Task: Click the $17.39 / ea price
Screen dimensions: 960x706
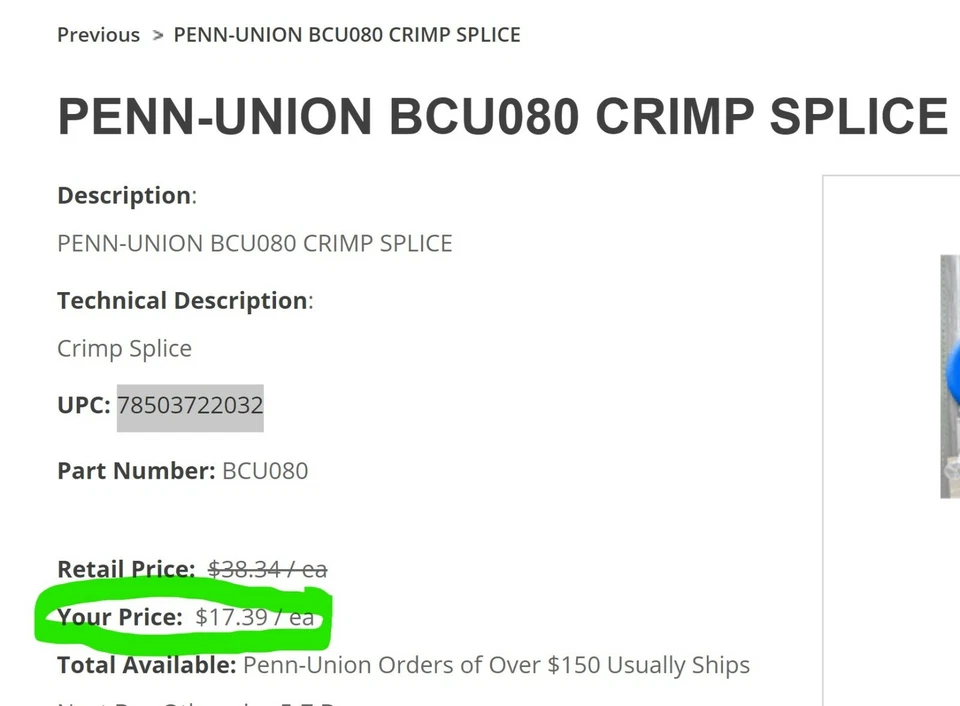Action: click(255, 617)
